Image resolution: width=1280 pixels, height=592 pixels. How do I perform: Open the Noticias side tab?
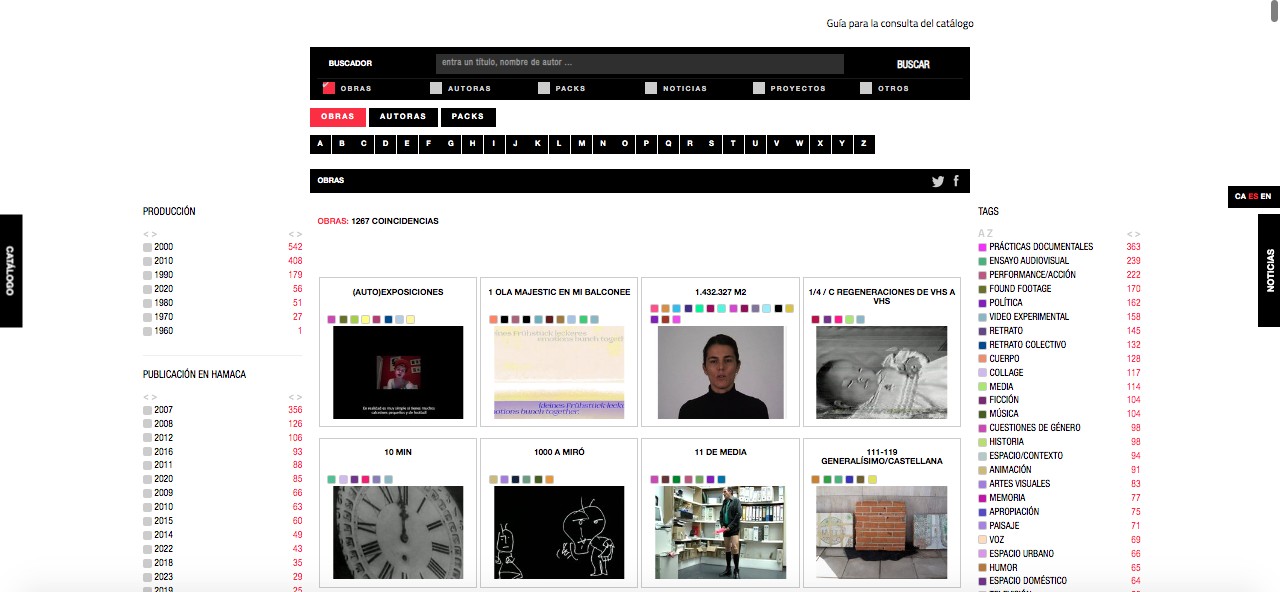tap(1270, 270)
